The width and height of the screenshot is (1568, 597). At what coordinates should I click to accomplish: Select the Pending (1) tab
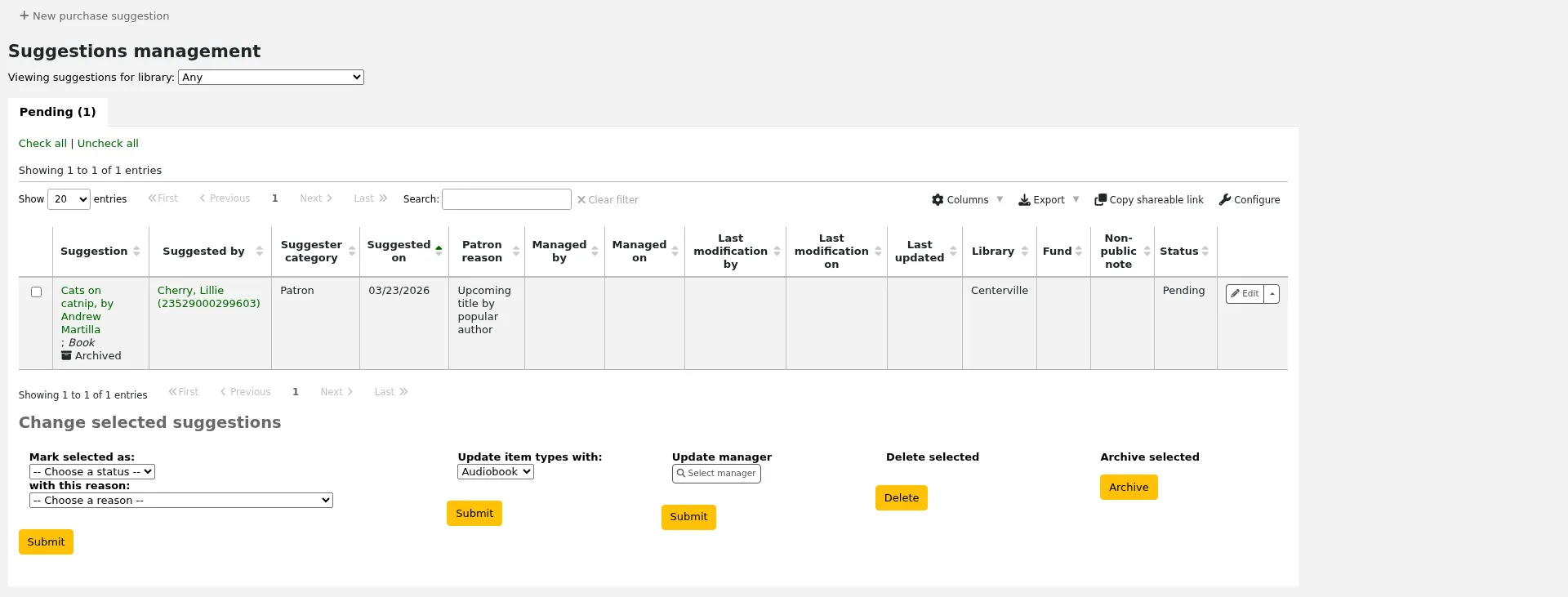57,112
